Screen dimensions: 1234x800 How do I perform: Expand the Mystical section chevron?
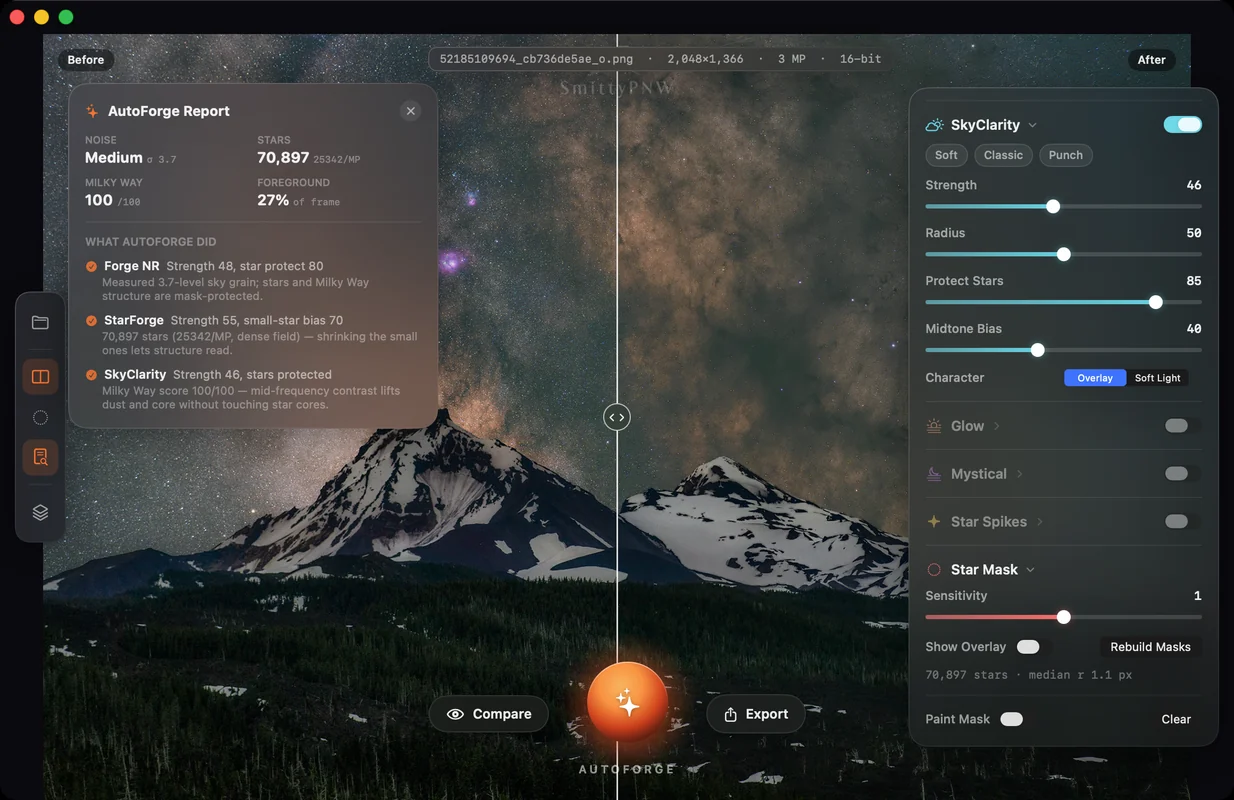tap(1019, 474)
